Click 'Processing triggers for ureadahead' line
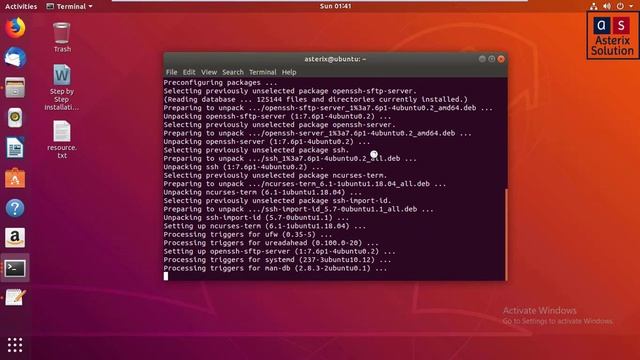This screenshot has width=640, height=360. tap(271, 243)
